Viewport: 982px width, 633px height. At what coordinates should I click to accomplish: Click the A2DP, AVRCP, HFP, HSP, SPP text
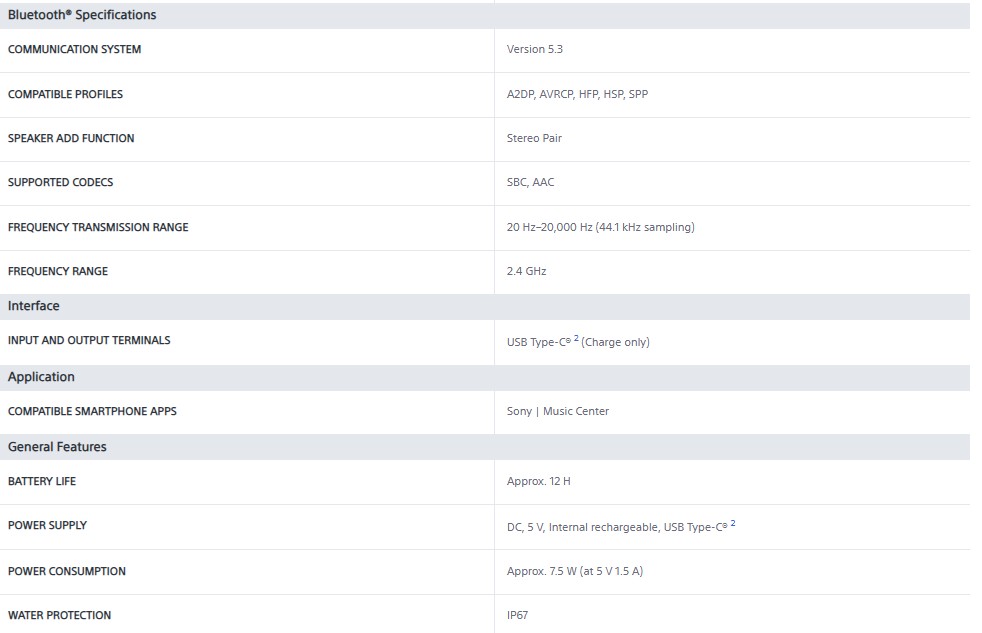[577, 94]
